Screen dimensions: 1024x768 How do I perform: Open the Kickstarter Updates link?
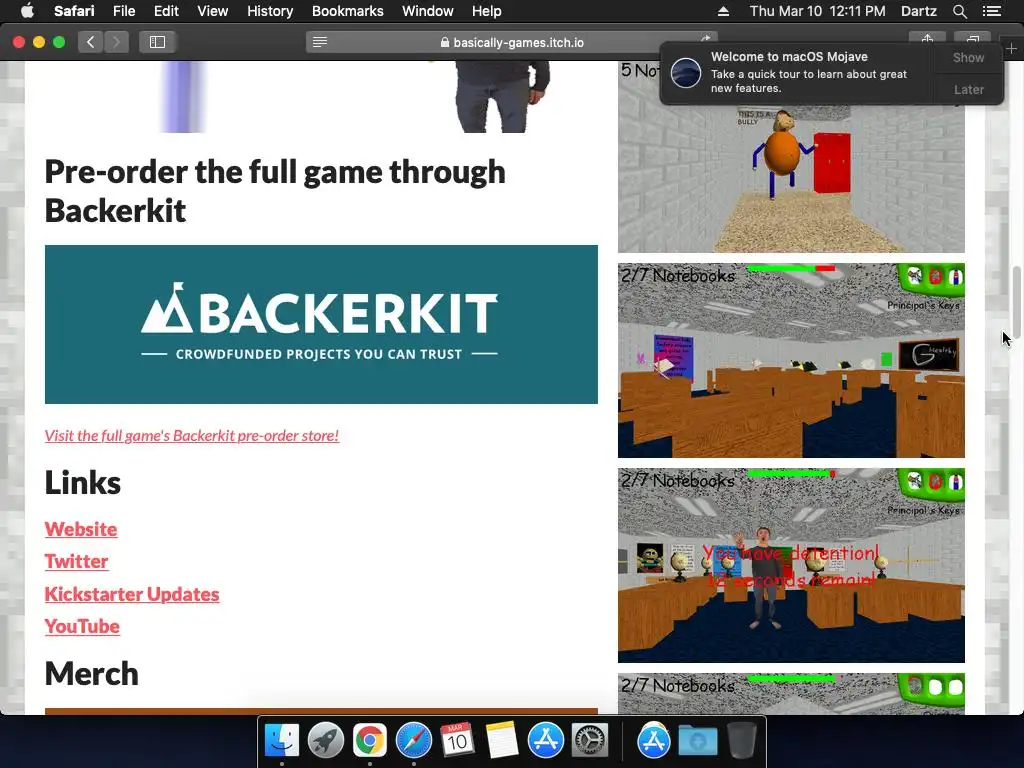click(x=132, y=594)
